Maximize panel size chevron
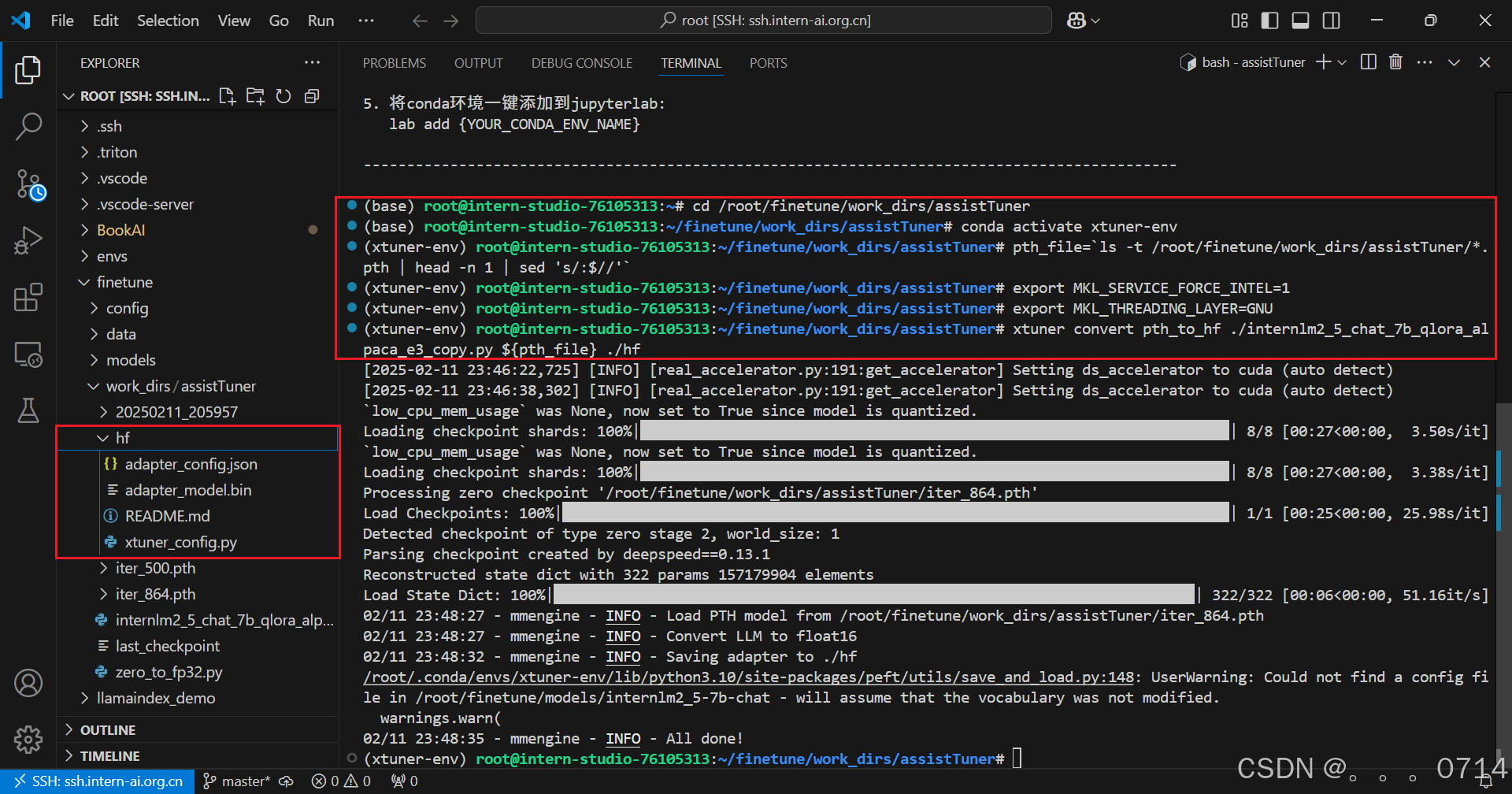This screenshot has height=794, width=1512. 1455,62
